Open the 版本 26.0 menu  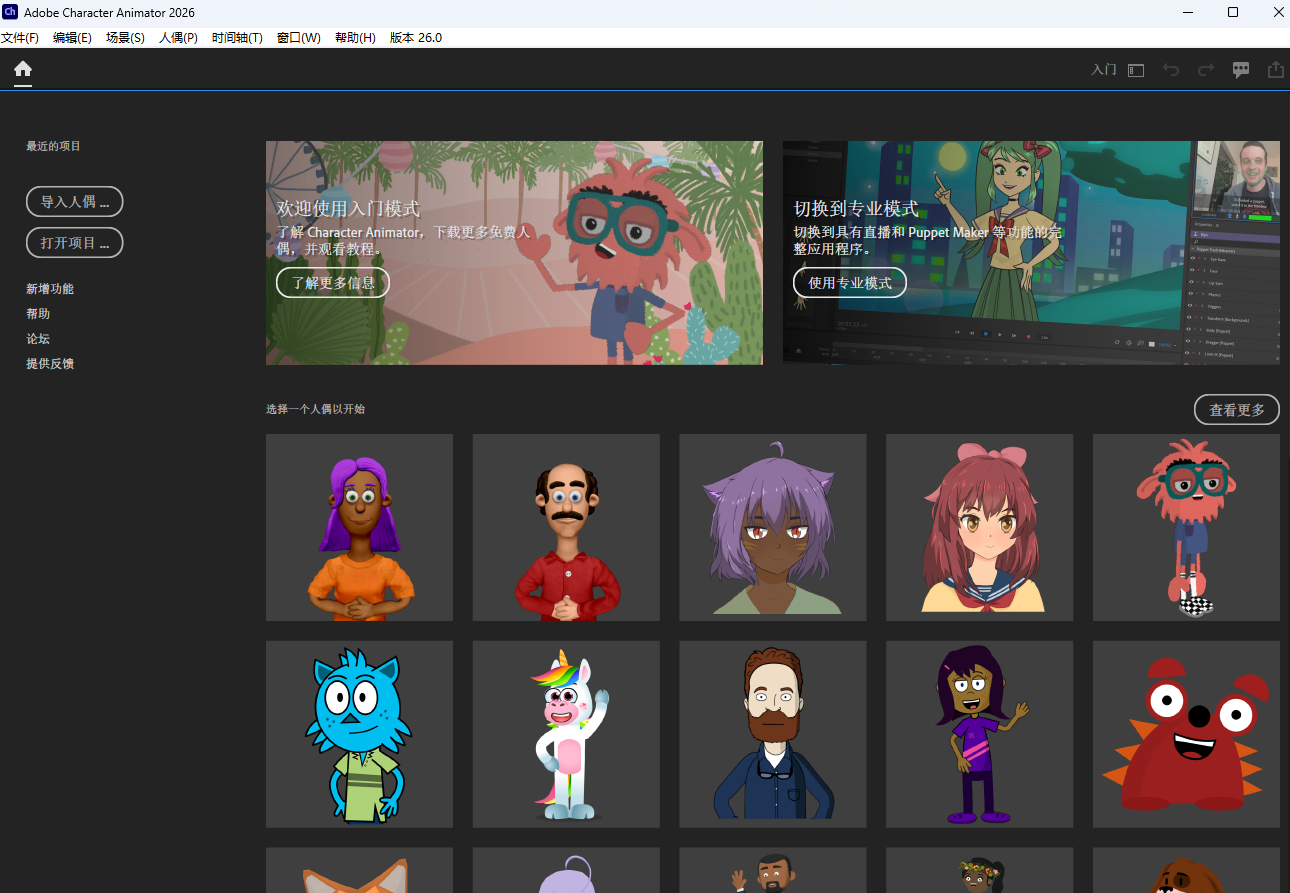click(416, 38)
